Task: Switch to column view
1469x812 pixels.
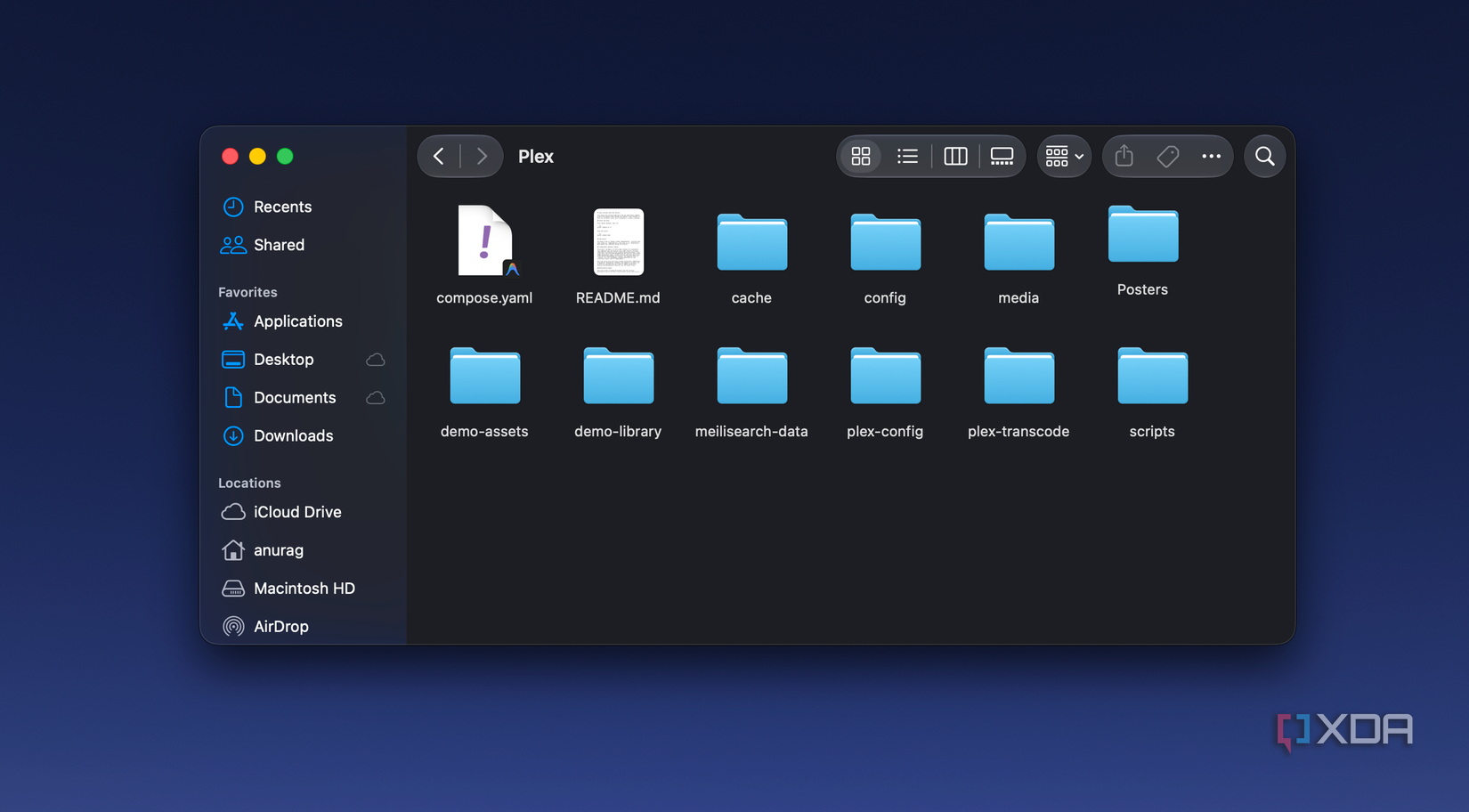Action: coord(955,157)
